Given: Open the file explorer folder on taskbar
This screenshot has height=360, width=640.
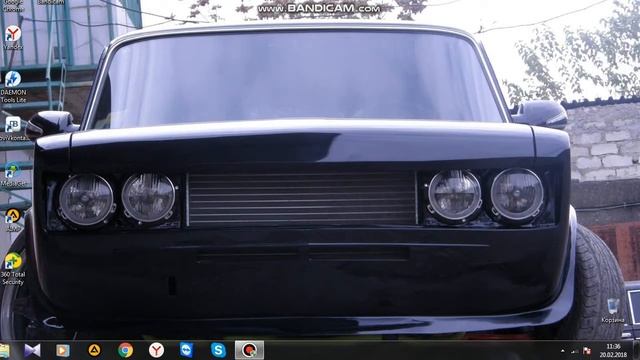Looking at the screenshot, I should pyautogui.click(x=4, y=350).
